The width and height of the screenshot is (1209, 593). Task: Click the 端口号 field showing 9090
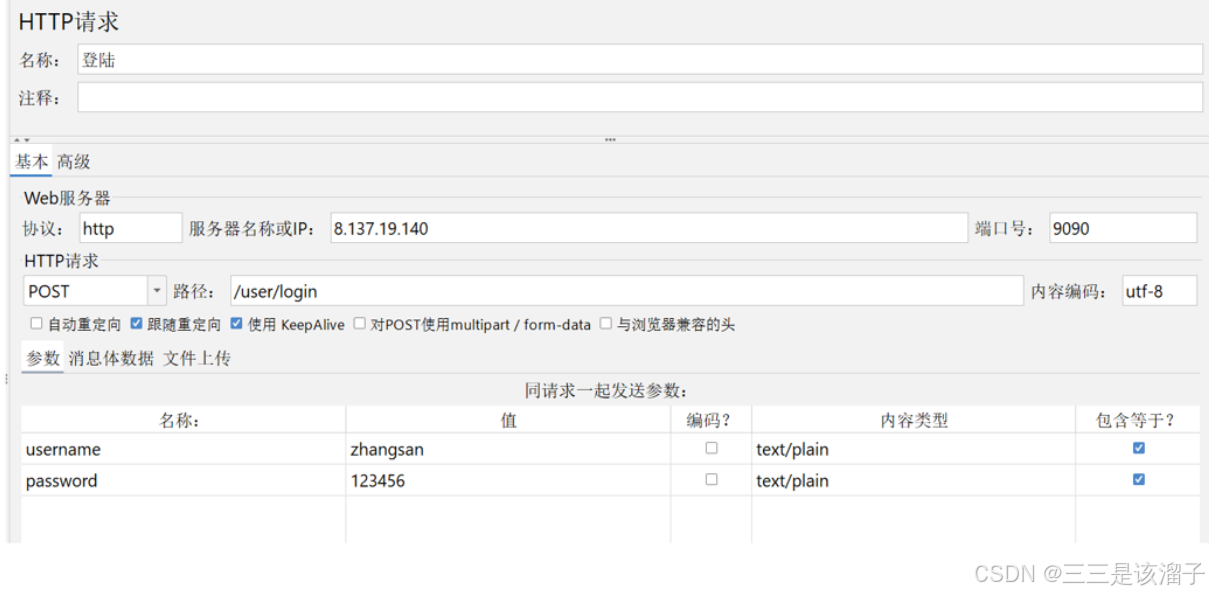[1122, 228]
